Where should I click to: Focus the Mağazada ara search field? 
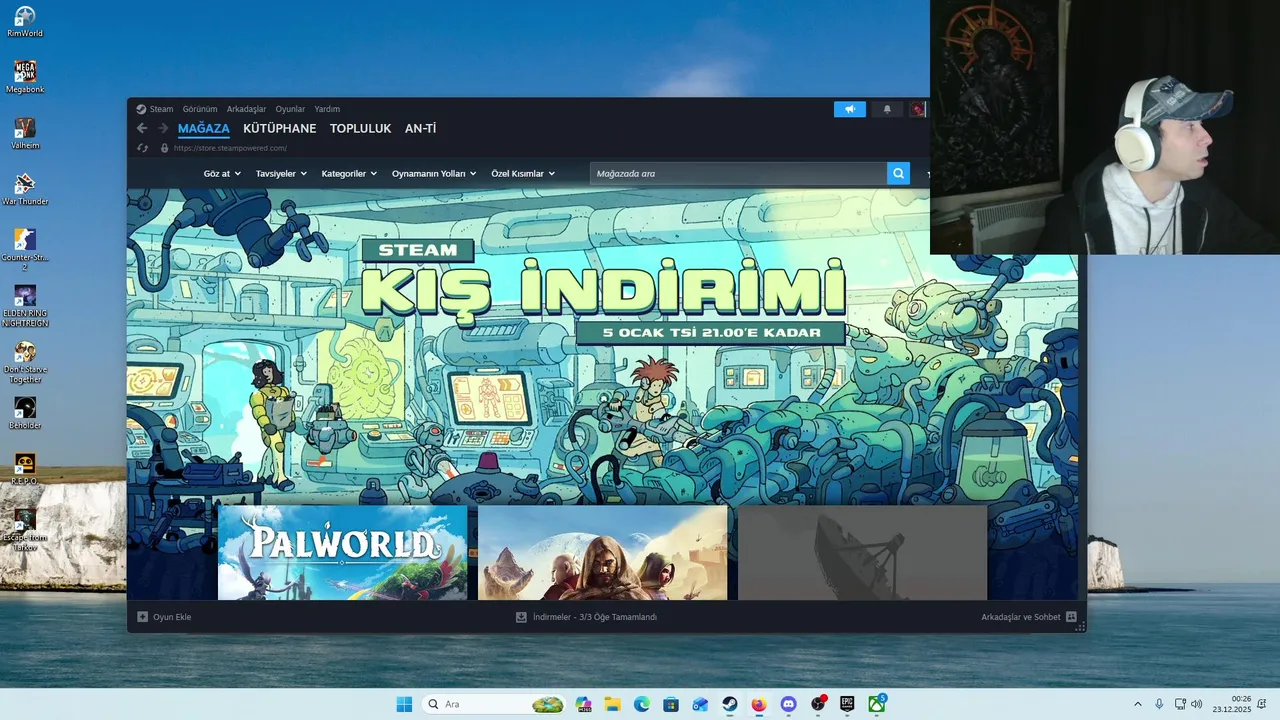[738, 173]
